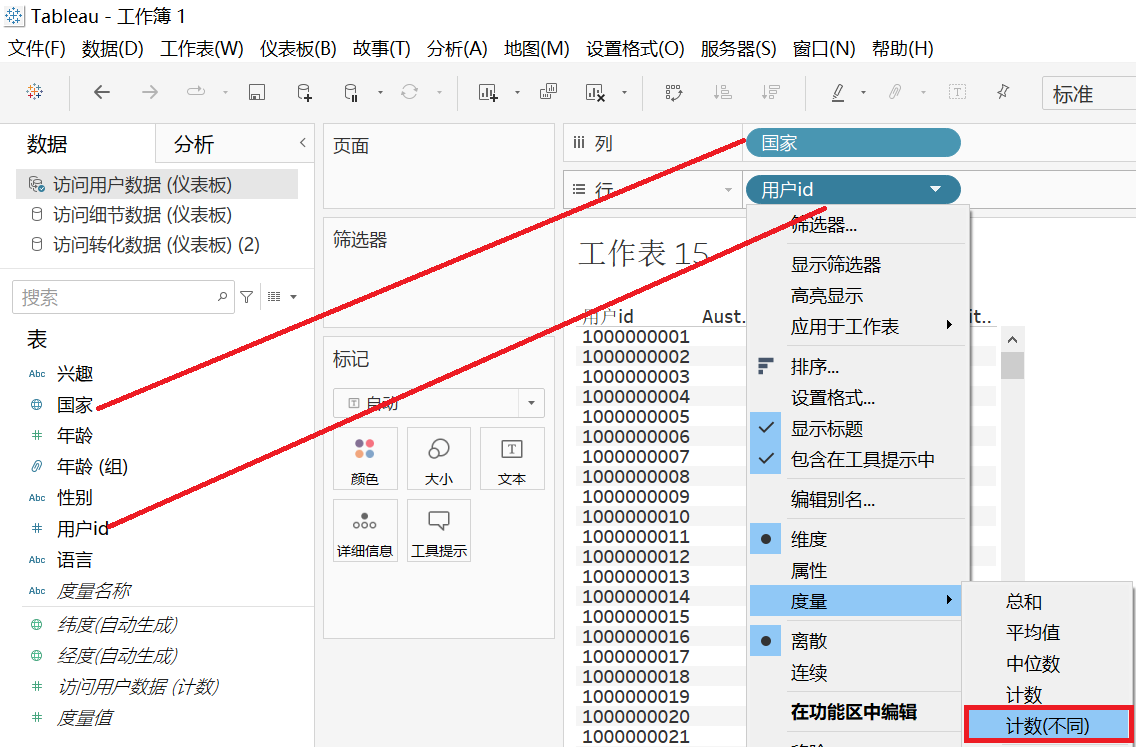Screen dimensions: 1136x747
Task: Create a new worksheet from the toolbar
Action: point(488,92)
